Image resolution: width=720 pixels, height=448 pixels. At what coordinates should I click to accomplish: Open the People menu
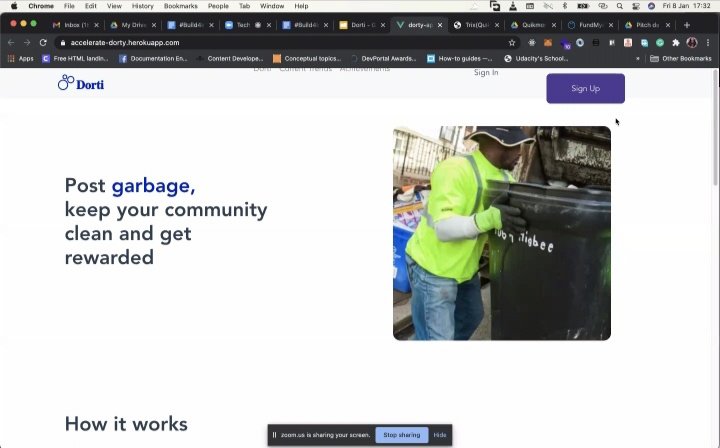218,6
